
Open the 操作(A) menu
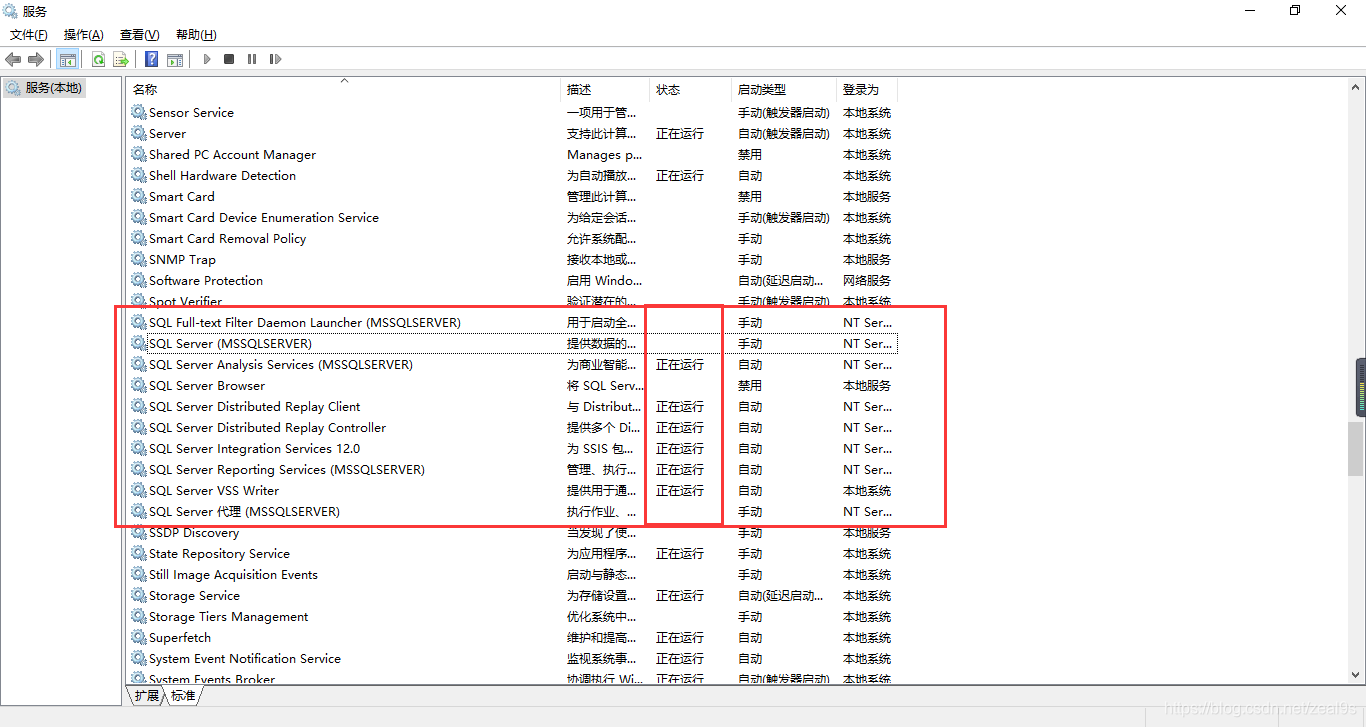point(84,35)
